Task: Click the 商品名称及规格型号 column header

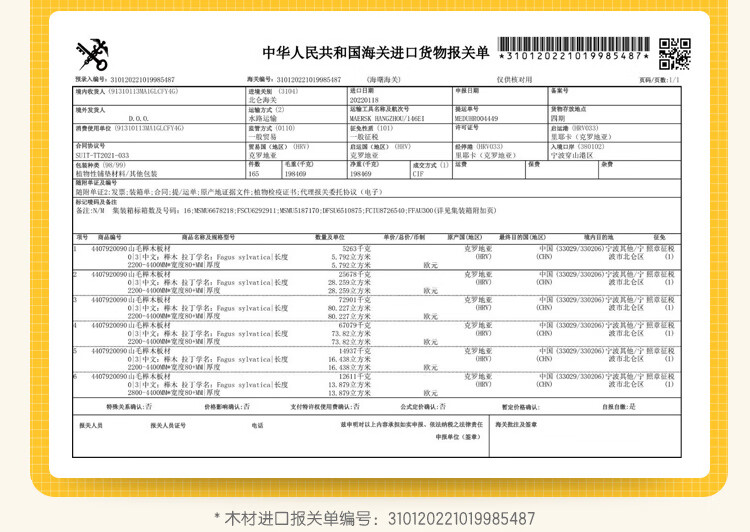Action: click(x=208, y=237)
